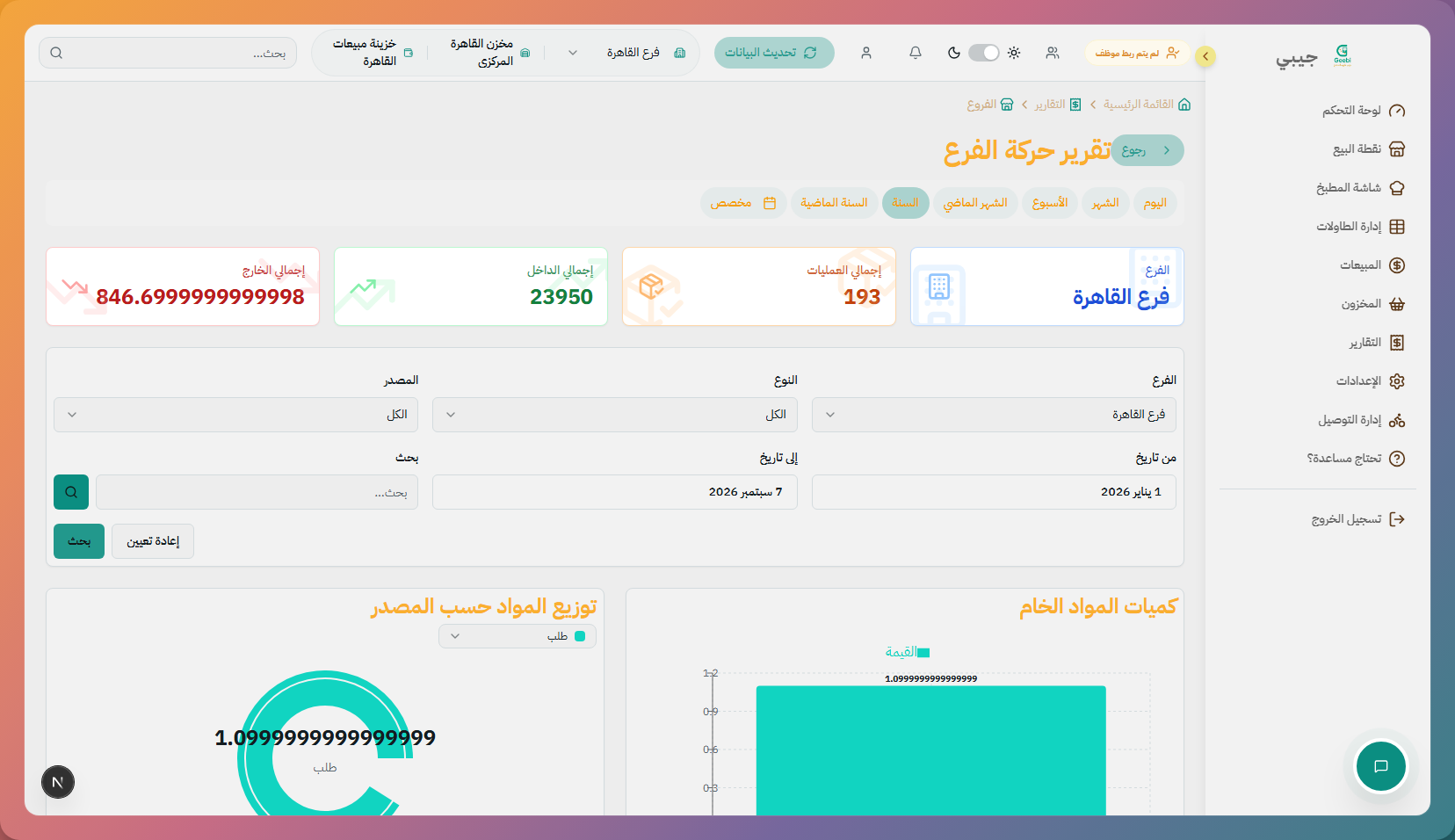Click the teal بحث submit button

coord(79,541)
